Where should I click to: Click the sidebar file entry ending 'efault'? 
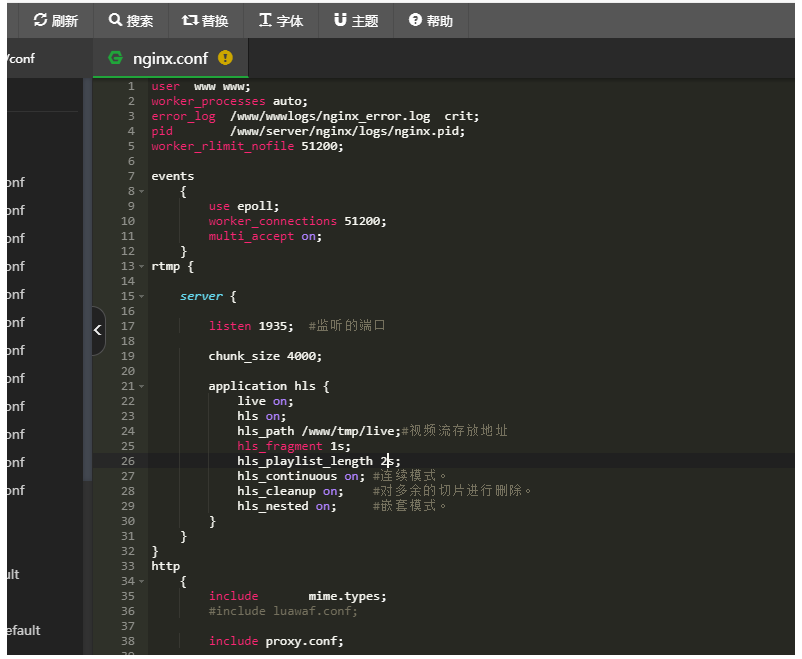[24, 630]
